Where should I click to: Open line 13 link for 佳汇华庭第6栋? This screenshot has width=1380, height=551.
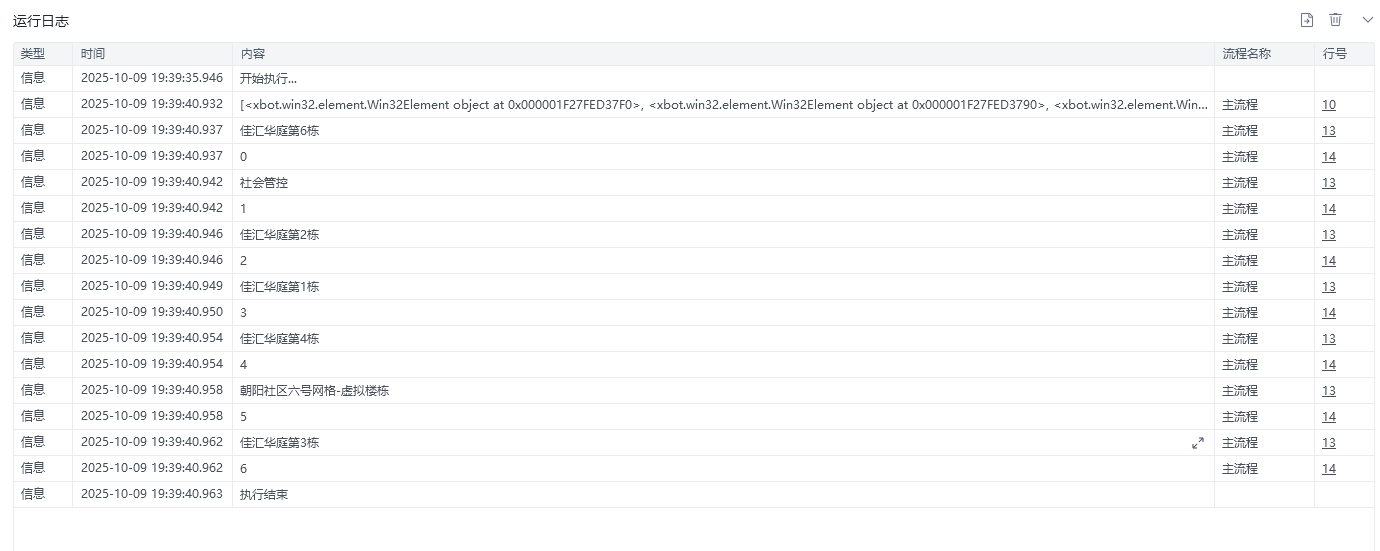(x=1329, y=131)
